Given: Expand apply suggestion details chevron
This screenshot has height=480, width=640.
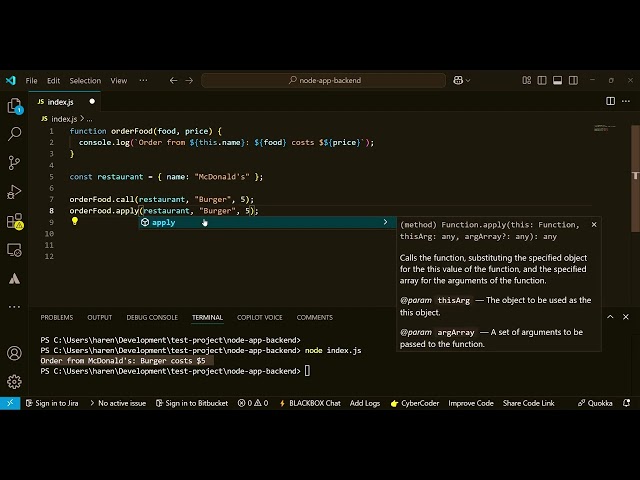Looking at the screenshot, I should coord(385,222).
